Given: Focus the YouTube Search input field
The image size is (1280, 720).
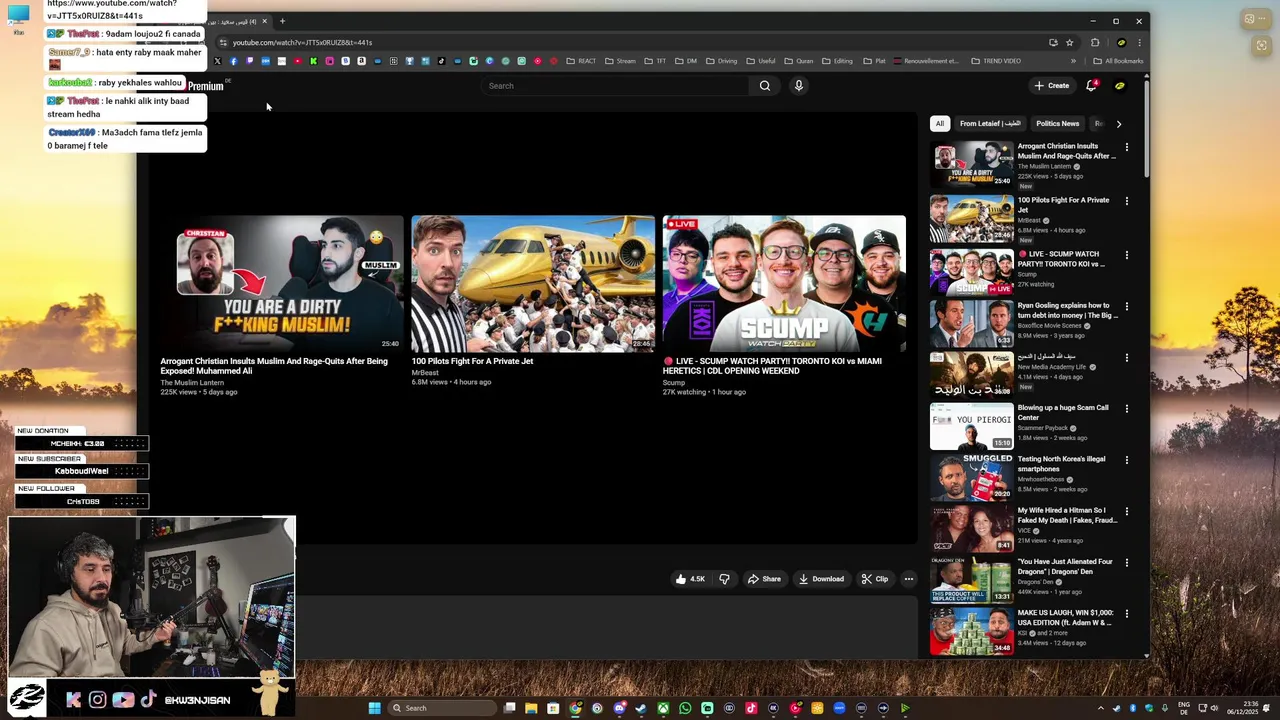Looking at the screenshot, I should click(615, 86).
